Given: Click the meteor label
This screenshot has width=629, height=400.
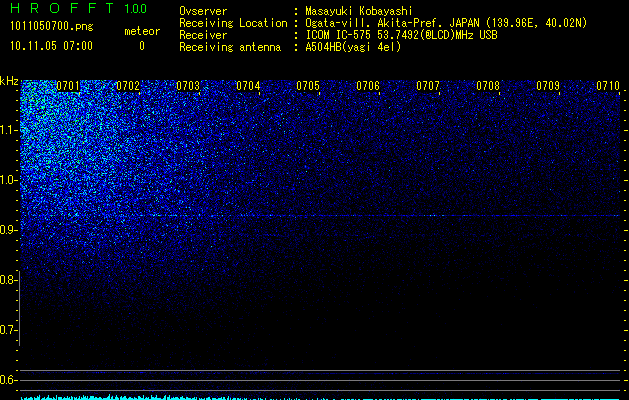Looking at the screenshot, I should 142,31.
